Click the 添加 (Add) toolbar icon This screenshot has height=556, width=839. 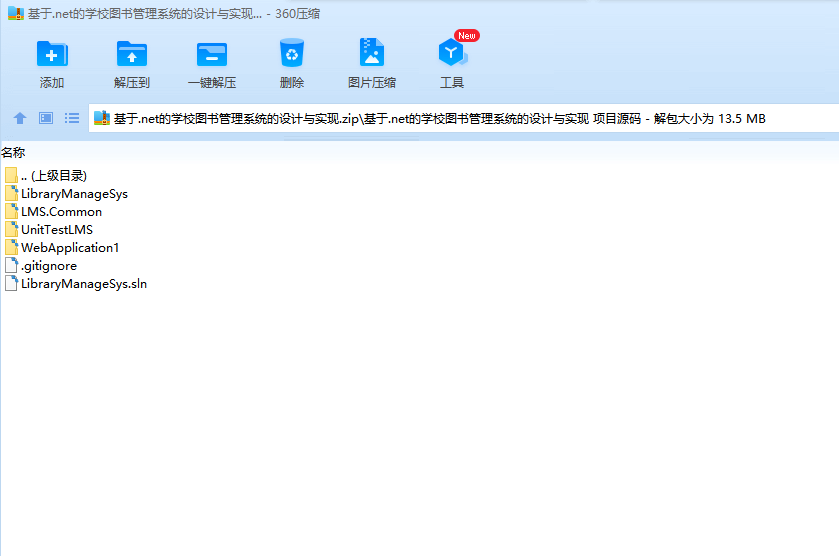point(52,54)
